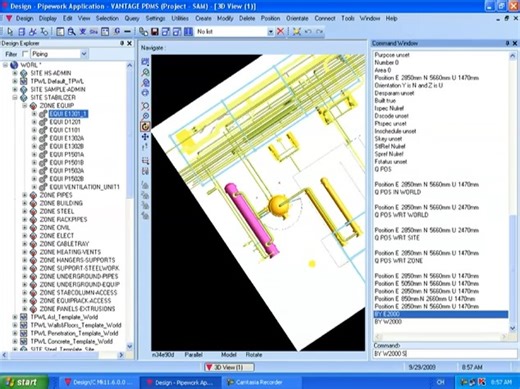Select the active Rotate view tool icon
This screenshot has width=520, height=389.
(145, 126)
